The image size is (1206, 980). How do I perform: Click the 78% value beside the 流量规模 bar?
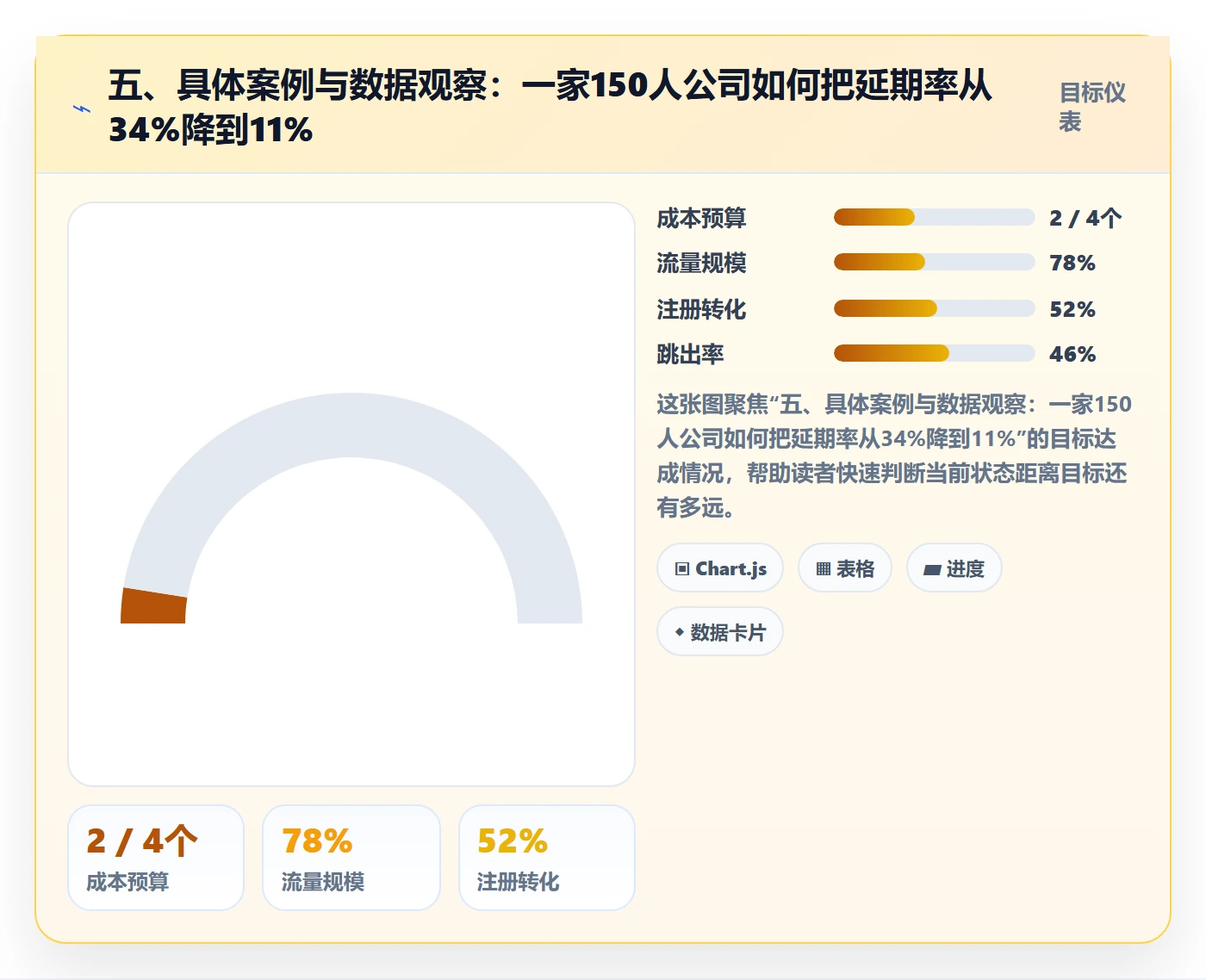(x=1072, y=263)
